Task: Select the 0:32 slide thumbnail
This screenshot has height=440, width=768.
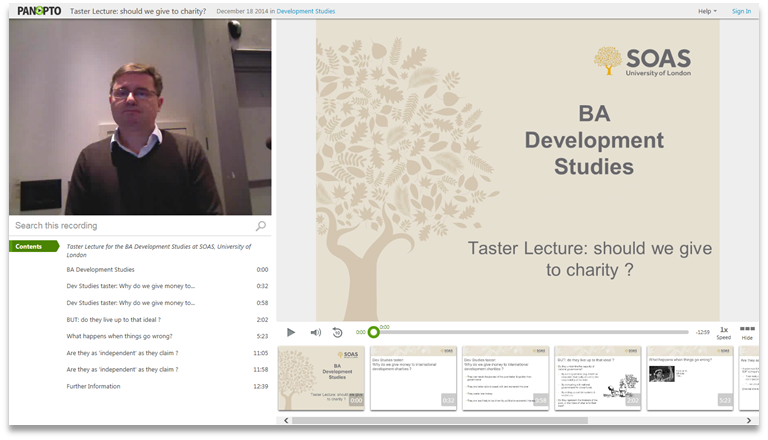Action: [x=413, y=378]
